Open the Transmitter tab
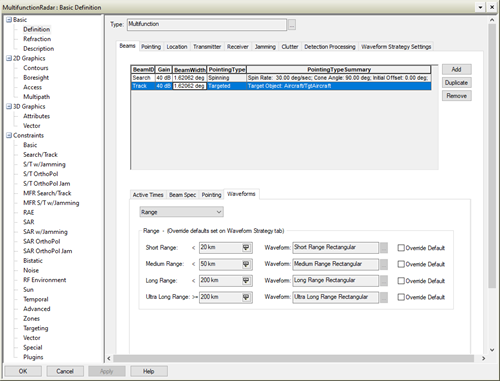This screenshot has height=381, width=500. (x=207, y=47)
